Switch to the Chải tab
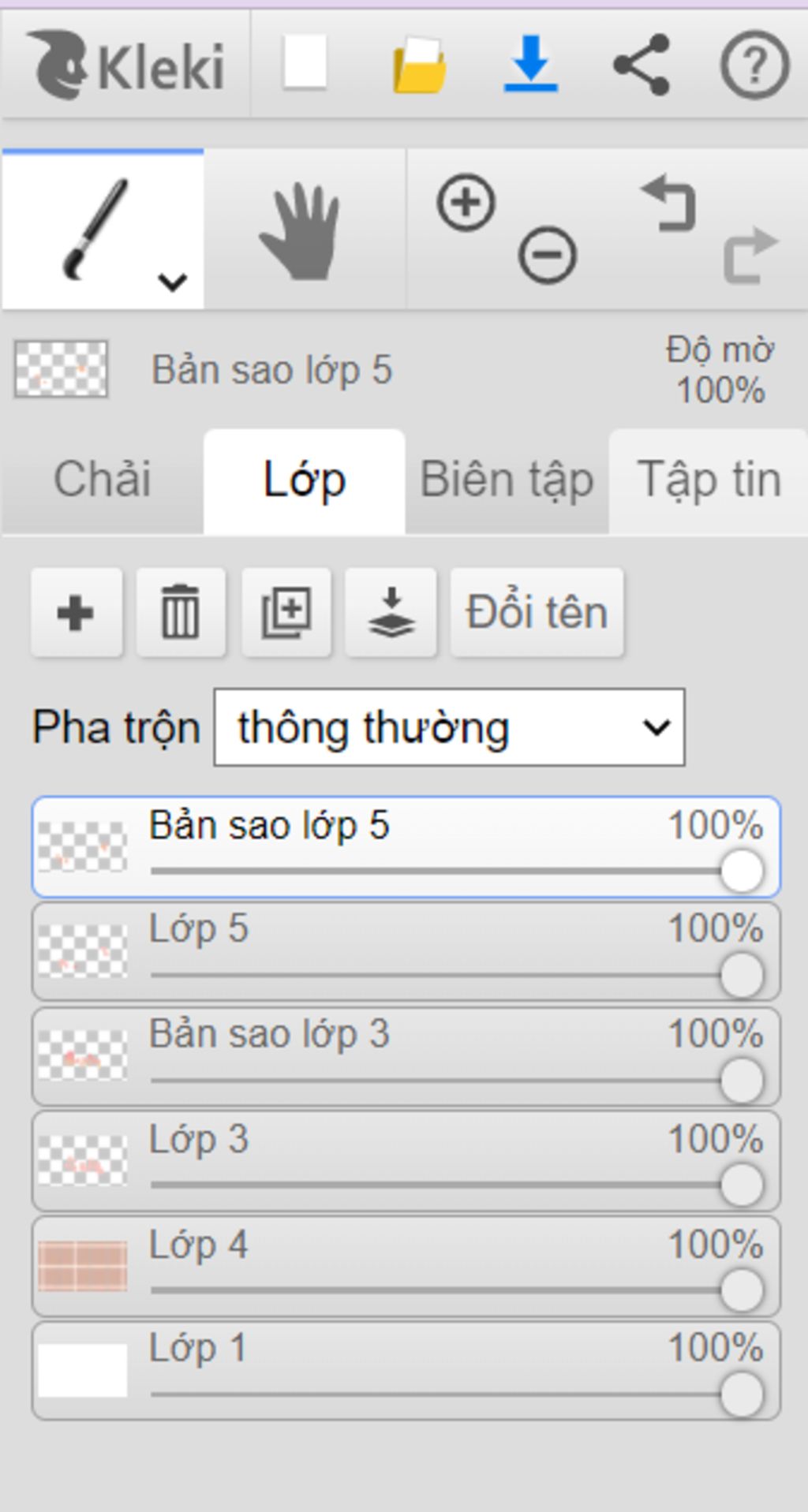The image size is (808, 1512). [x=102, y=480]
